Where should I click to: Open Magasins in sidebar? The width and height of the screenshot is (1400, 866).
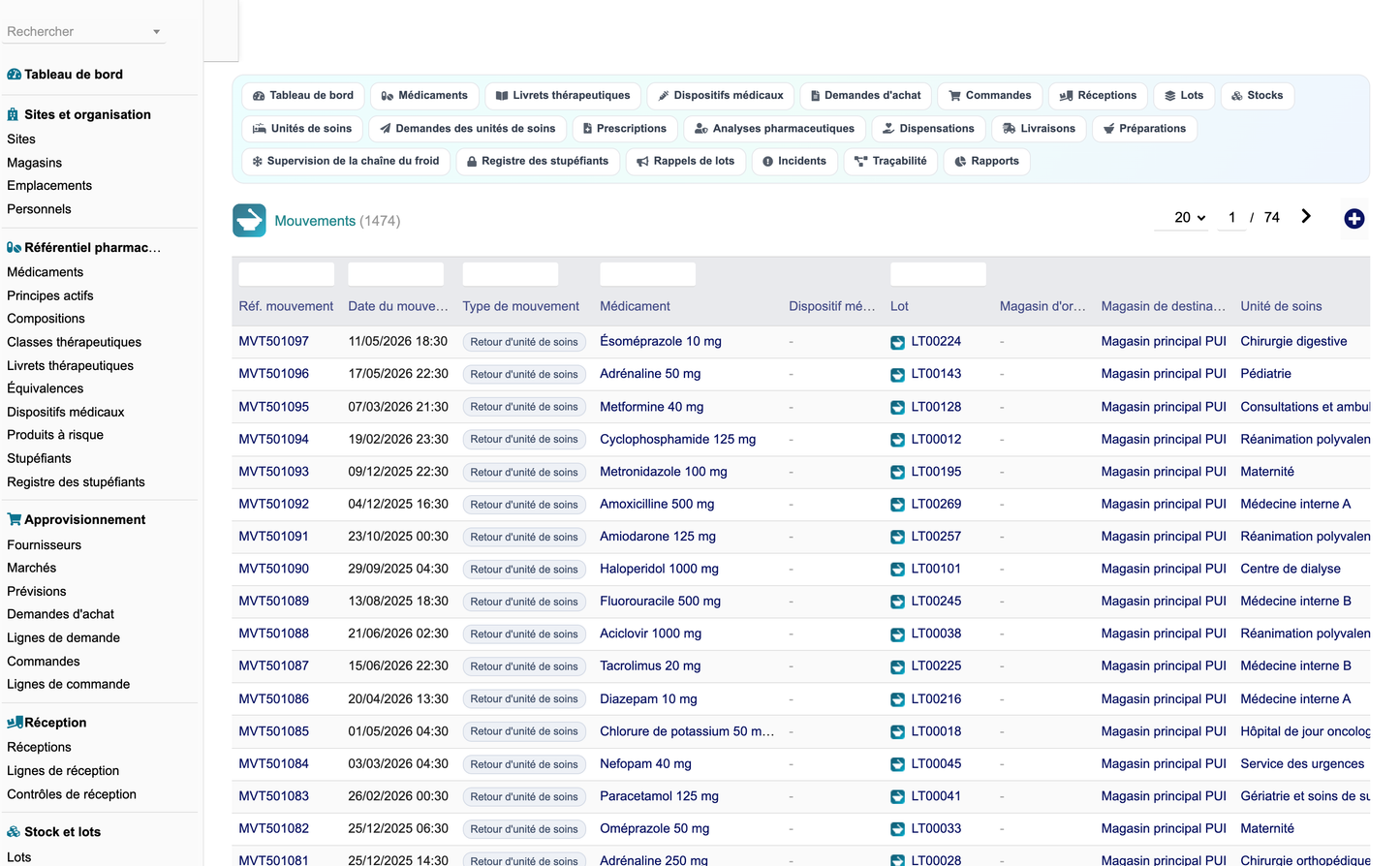35,163
